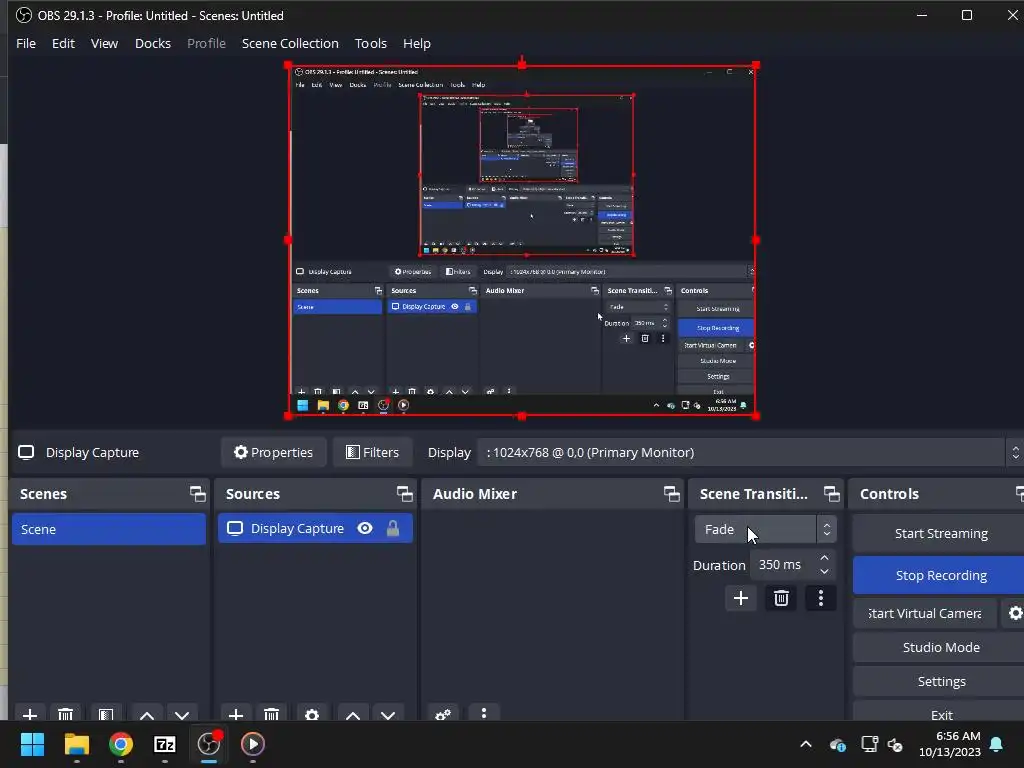Open File Explorer from the taskbar

click(76, 744)
